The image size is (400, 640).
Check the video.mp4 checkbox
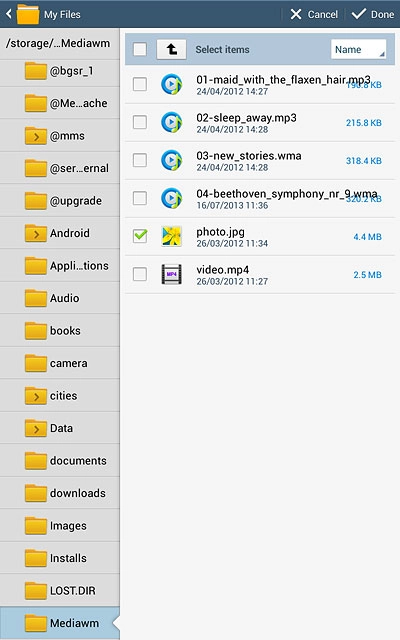pyautogui.click(x=140, y=274)
